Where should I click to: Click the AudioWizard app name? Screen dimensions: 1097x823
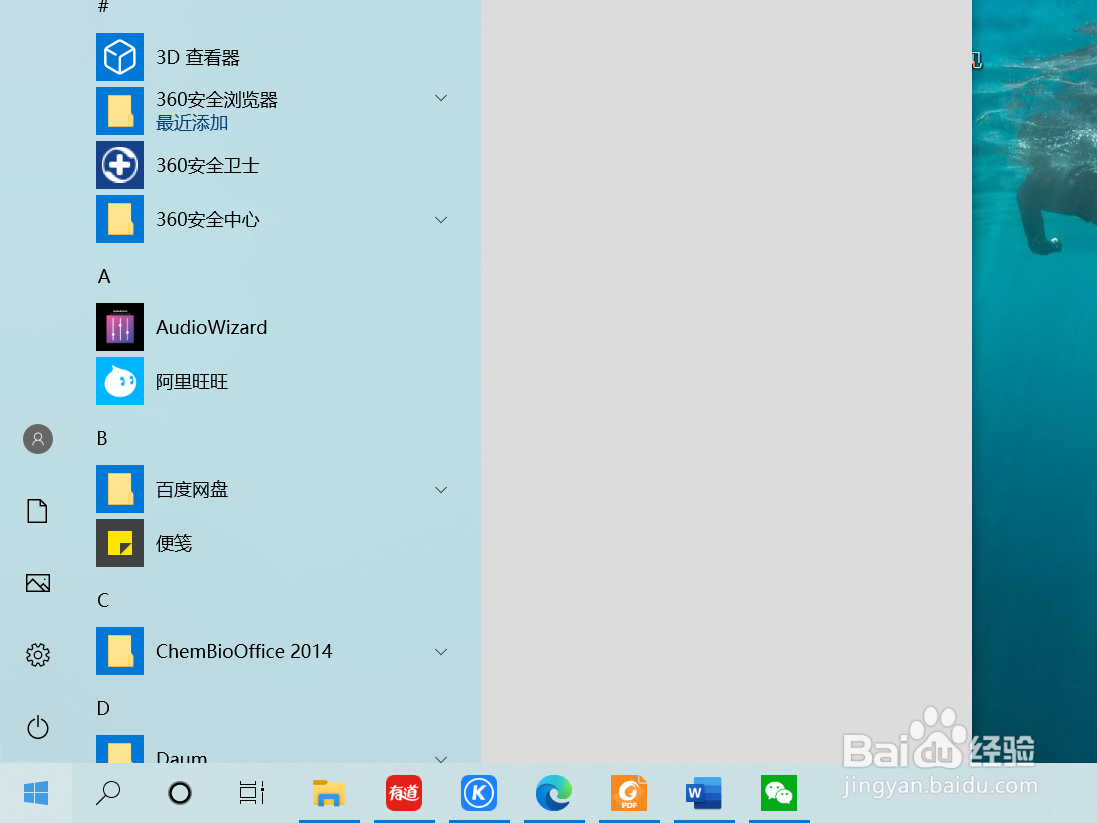211,327
